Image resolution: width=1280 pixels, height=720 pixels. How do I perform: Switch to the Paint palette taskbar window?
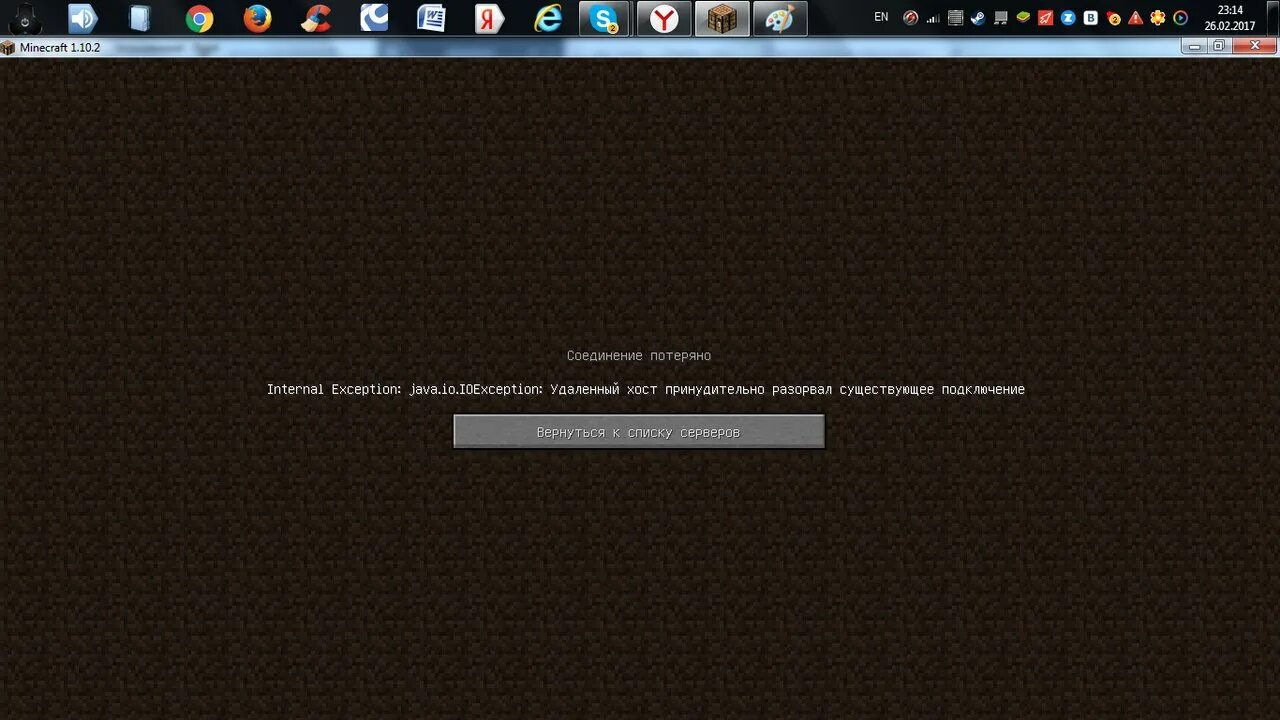[780, 18]
